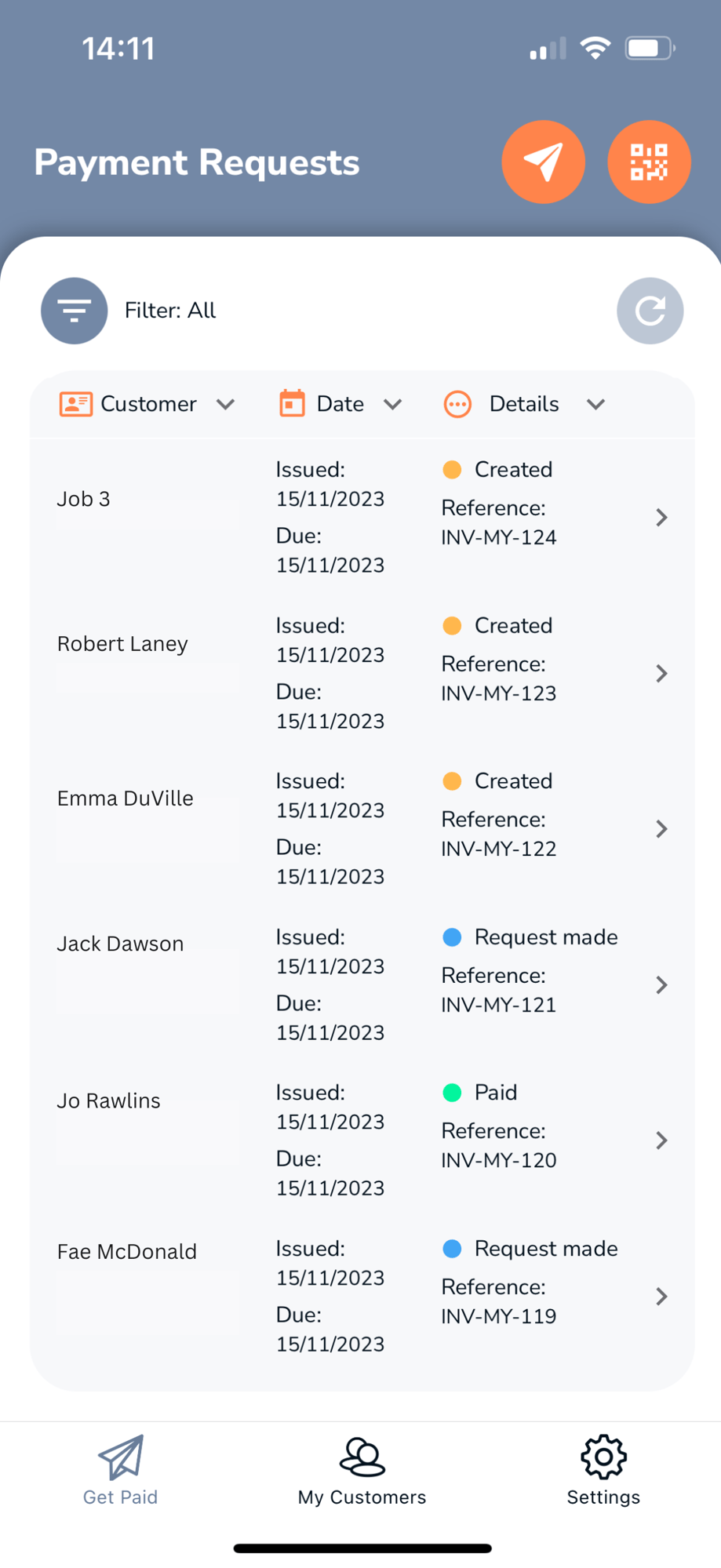
Task: Click green Paid status dot
Action: [452, 1093]
